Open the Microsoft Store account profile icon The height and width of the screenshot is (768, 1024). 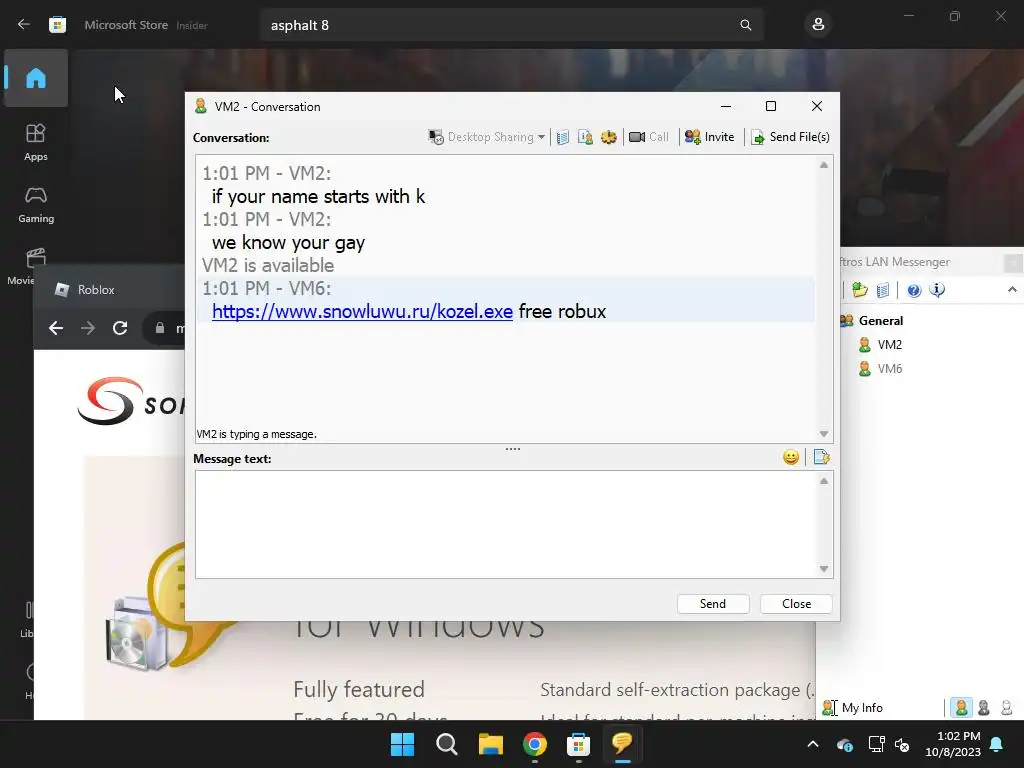pyautogui.click(x=818, y=25)
